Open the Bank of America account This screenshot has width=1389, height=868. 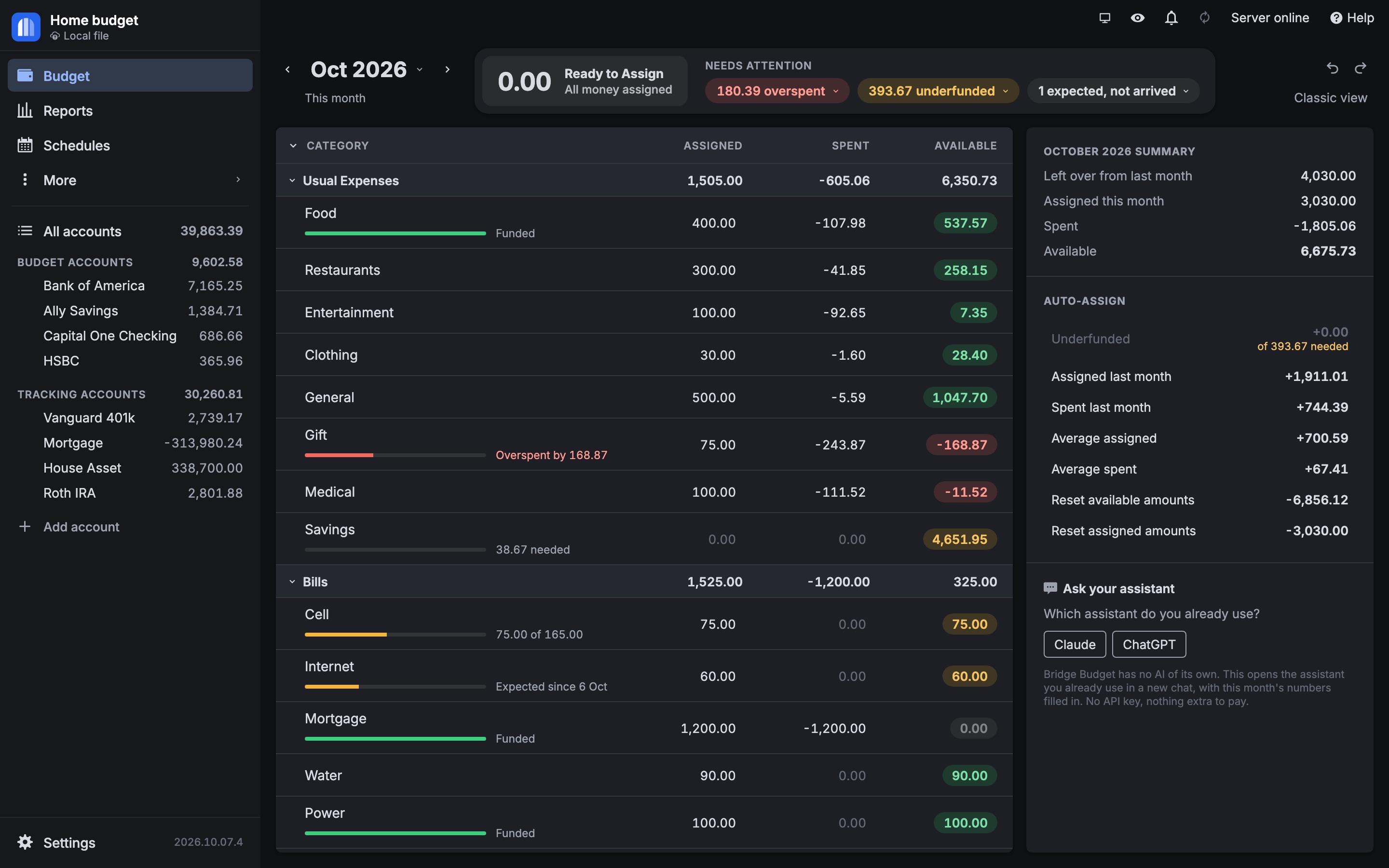(x=130, y=285)
